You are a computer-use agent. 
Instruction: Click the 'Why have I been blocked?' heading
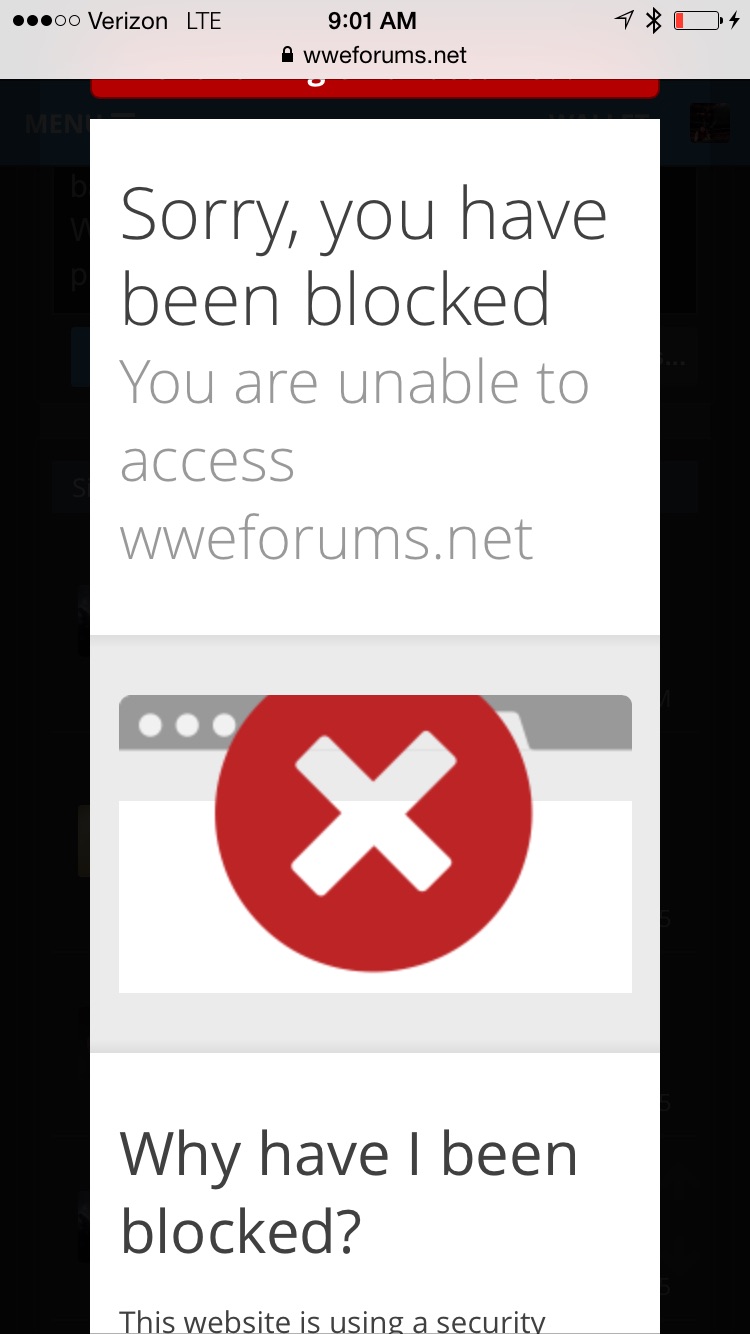(x=349, y=1192)
